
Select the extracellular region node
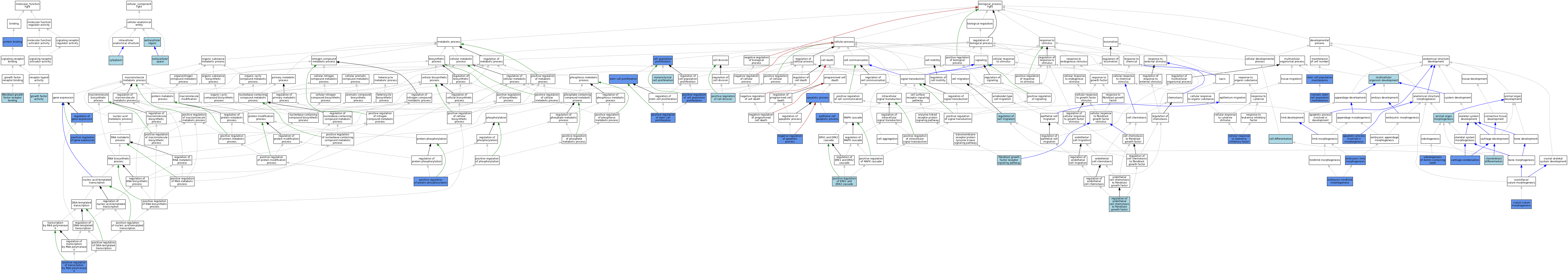coord(152,42)
